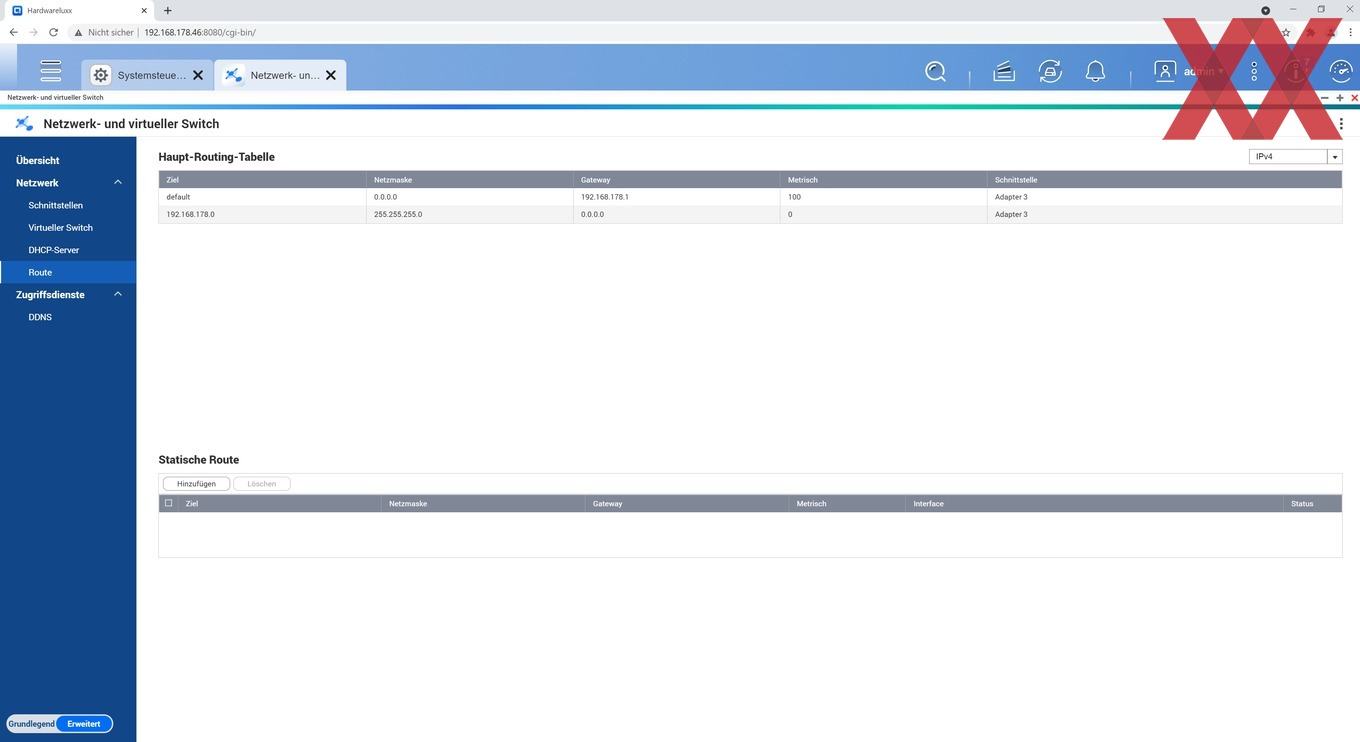
Task: Open the notifications bell icon
Action: (1096, 72)
